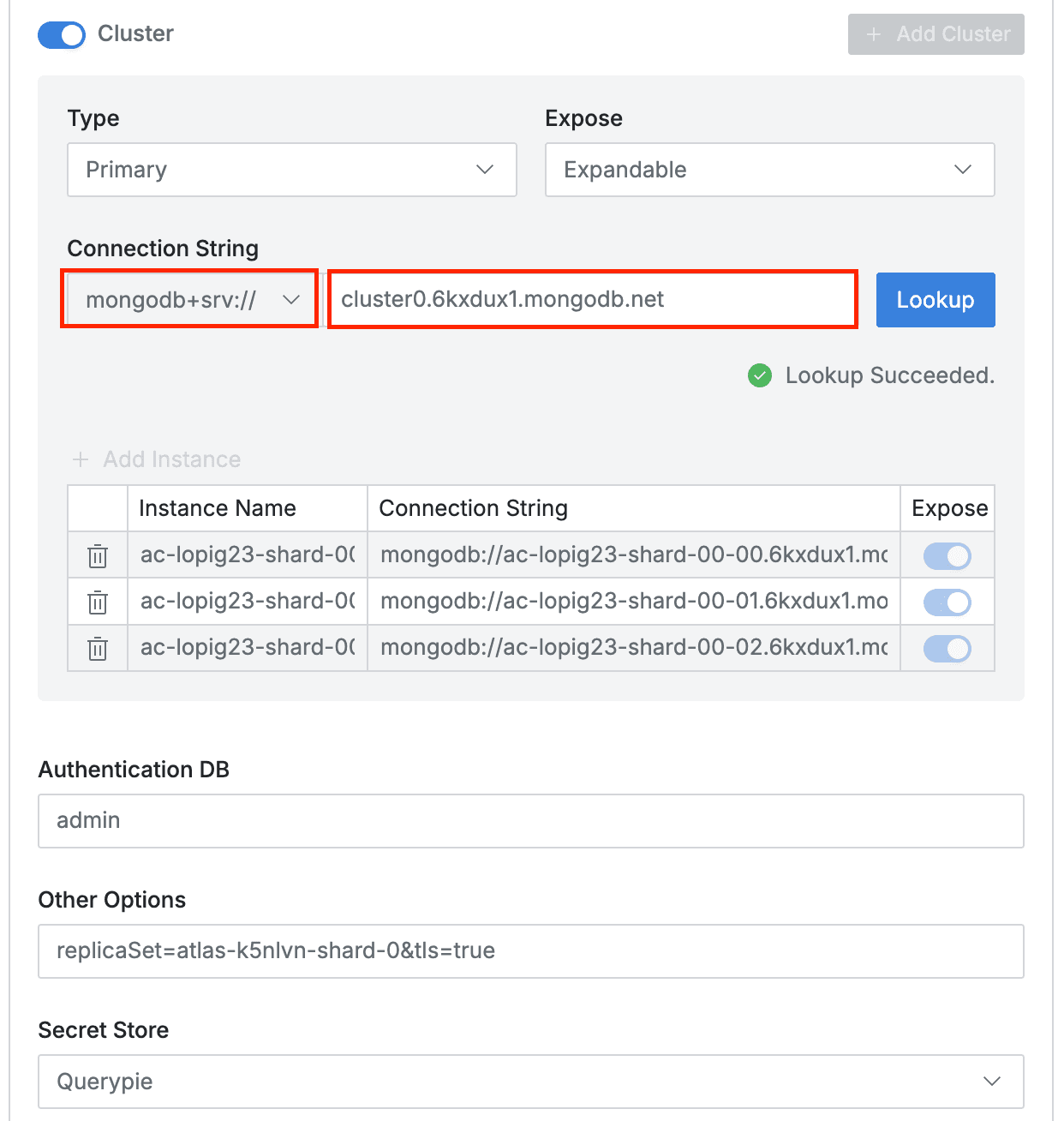Toggle Expose for the shard-00-02 instance
The image size is (1064, 1121).
pos(947,648)
